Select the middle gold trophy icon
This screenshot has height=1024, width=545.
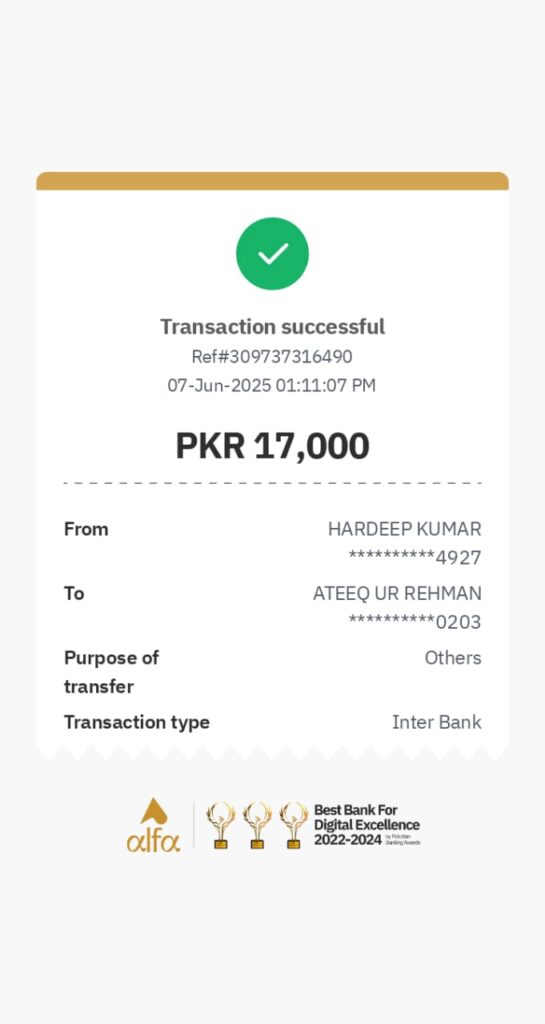[x=257, y=825]
